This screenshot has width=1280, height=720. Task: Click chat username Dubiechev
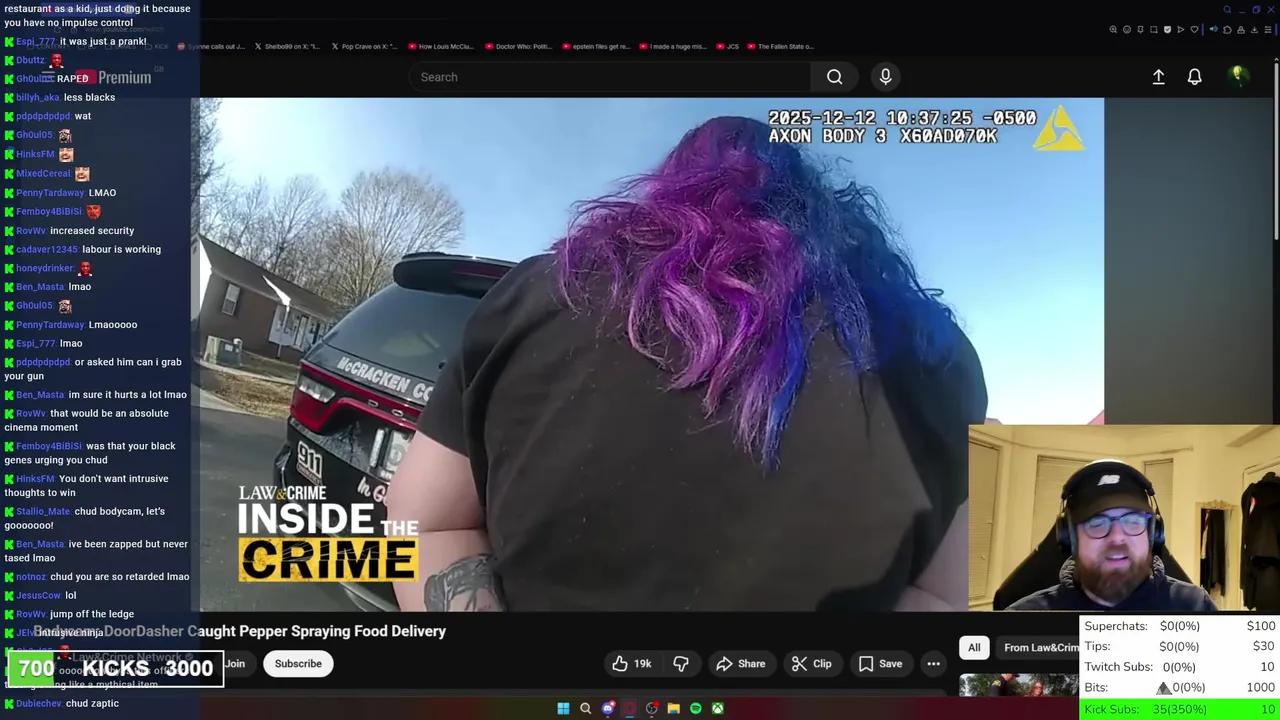point(39,704)
